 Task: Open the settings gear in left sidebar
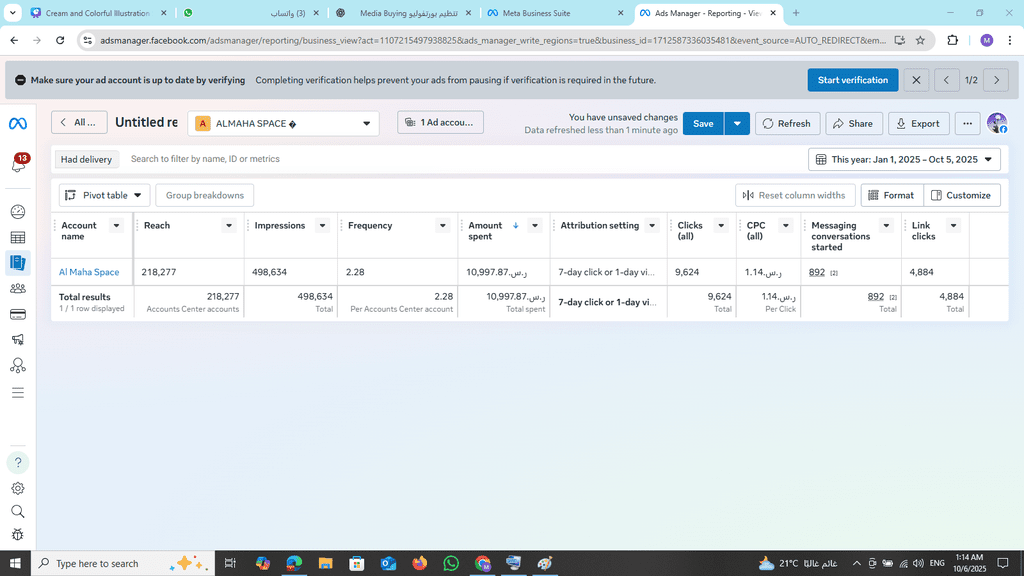18,488
